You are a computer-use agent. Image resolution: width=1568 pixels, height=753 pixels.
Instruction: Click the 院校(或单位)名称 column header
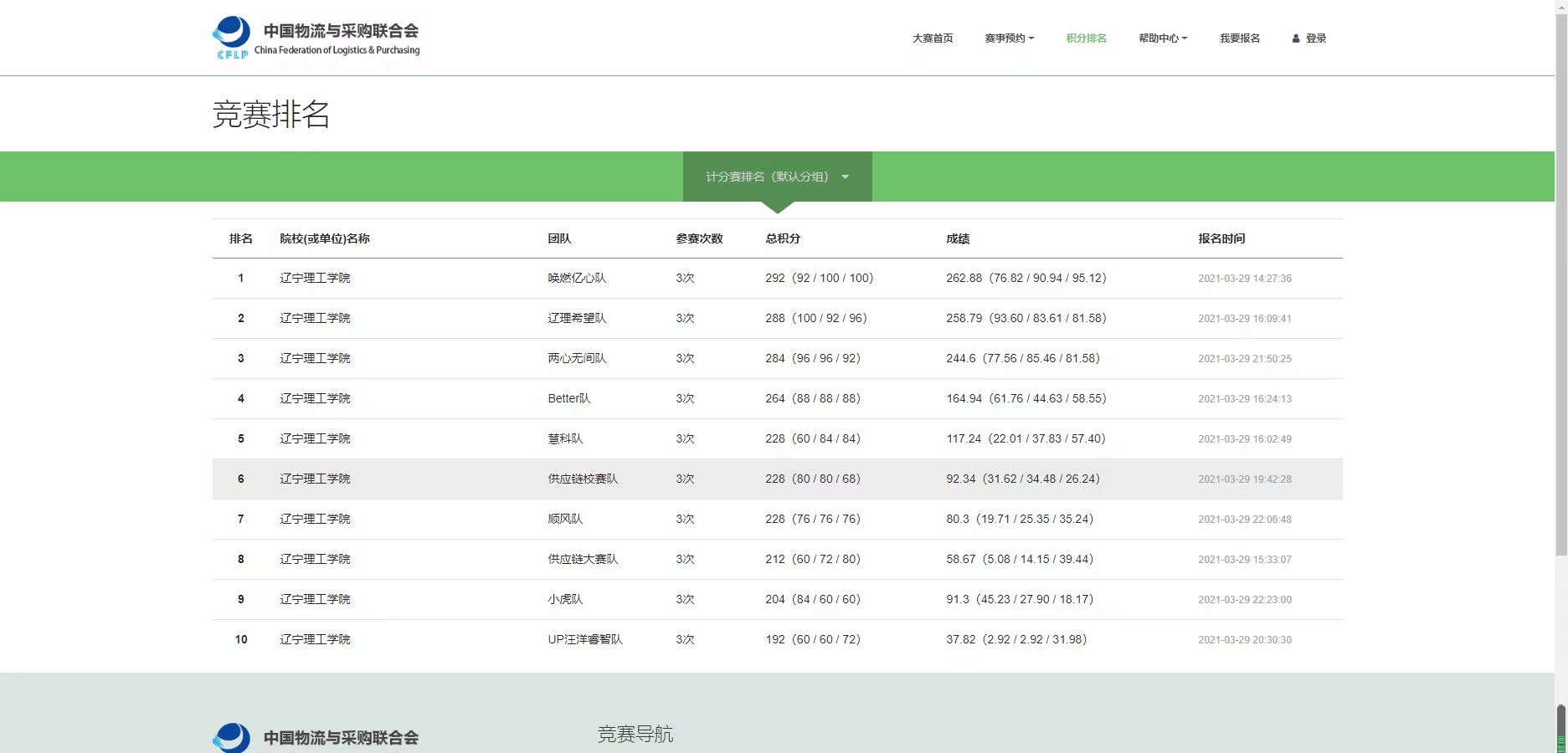click(x=325, y=238)
